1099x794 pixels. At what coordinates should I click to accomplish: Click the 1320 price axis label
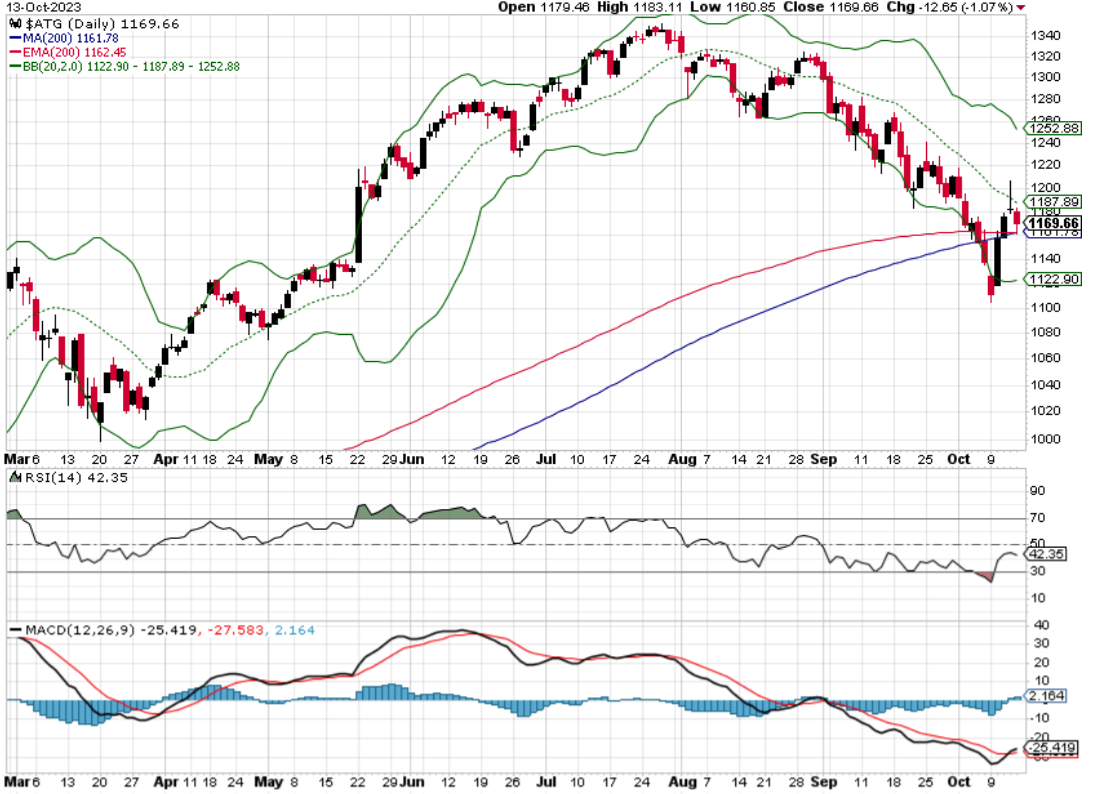[1045, 56]
